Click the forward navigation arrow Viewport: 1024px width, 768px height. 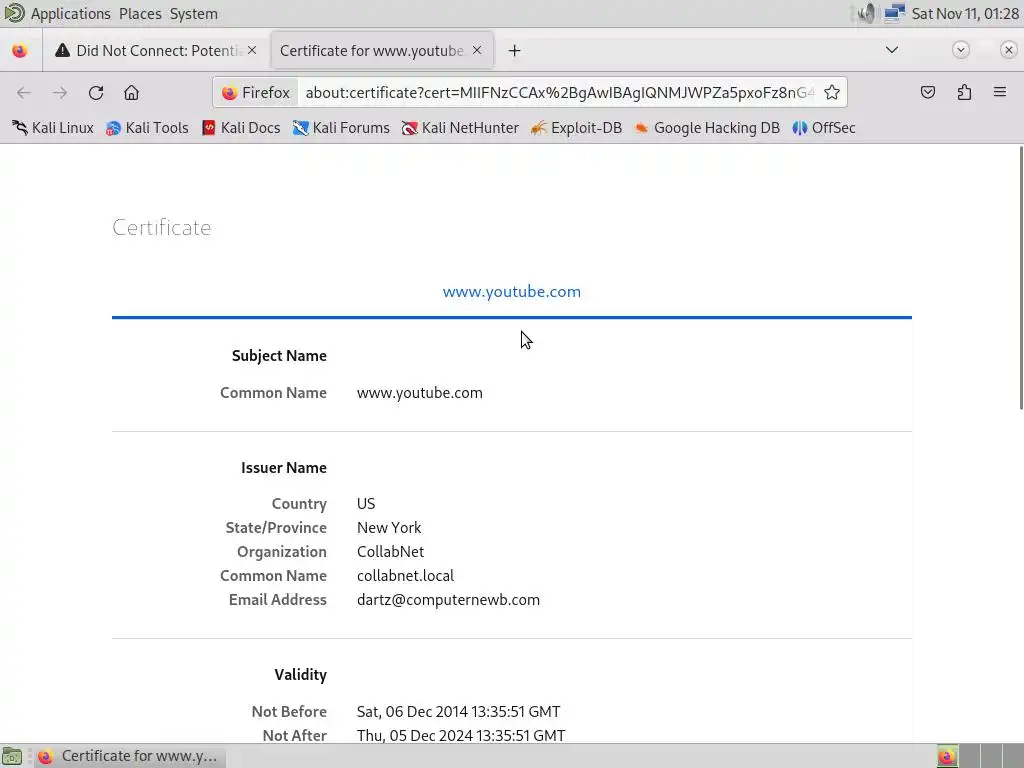tap(60, 93)
